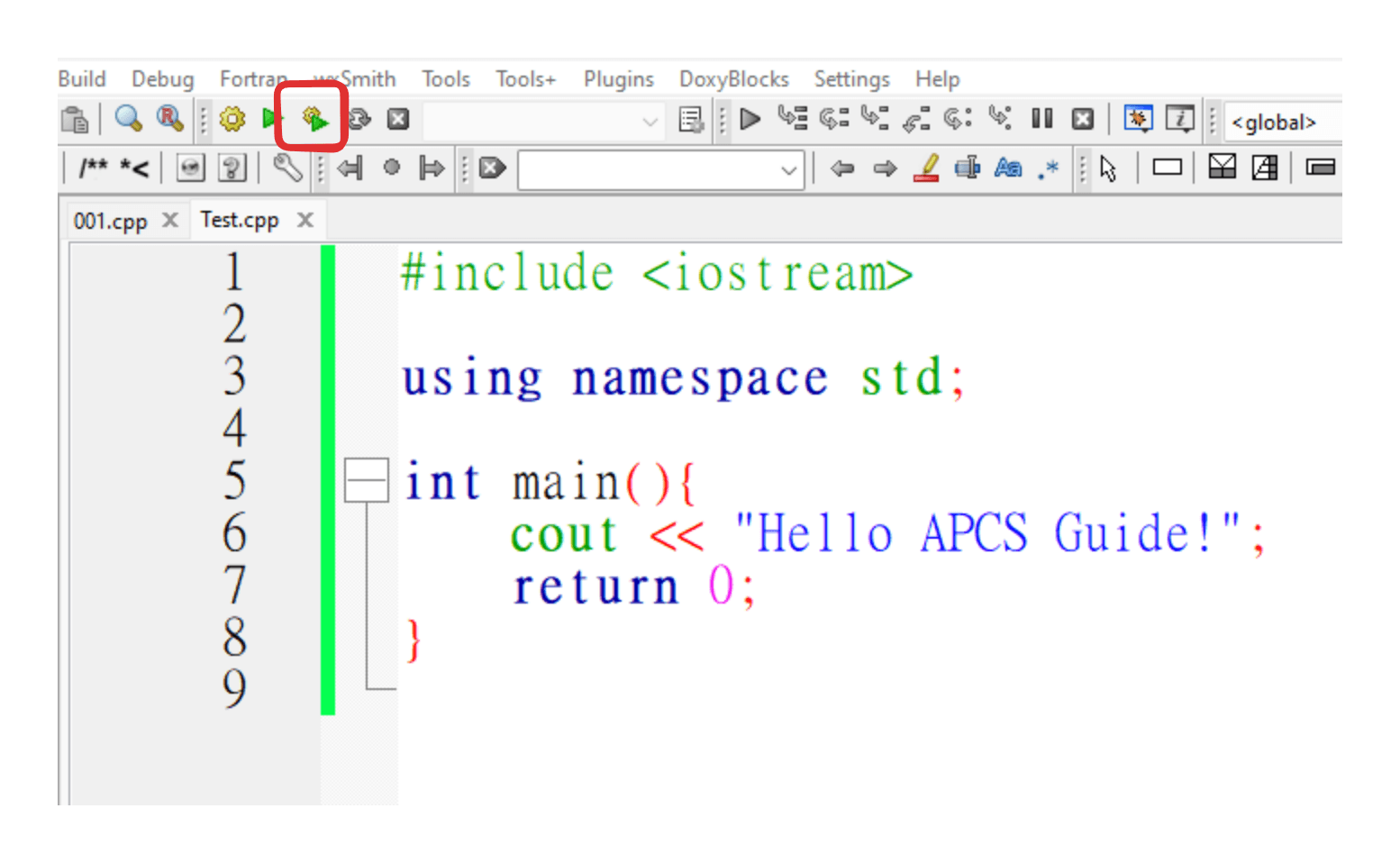
Task: Open Replace with the R magnifier icon
Action: pos(169,119)
